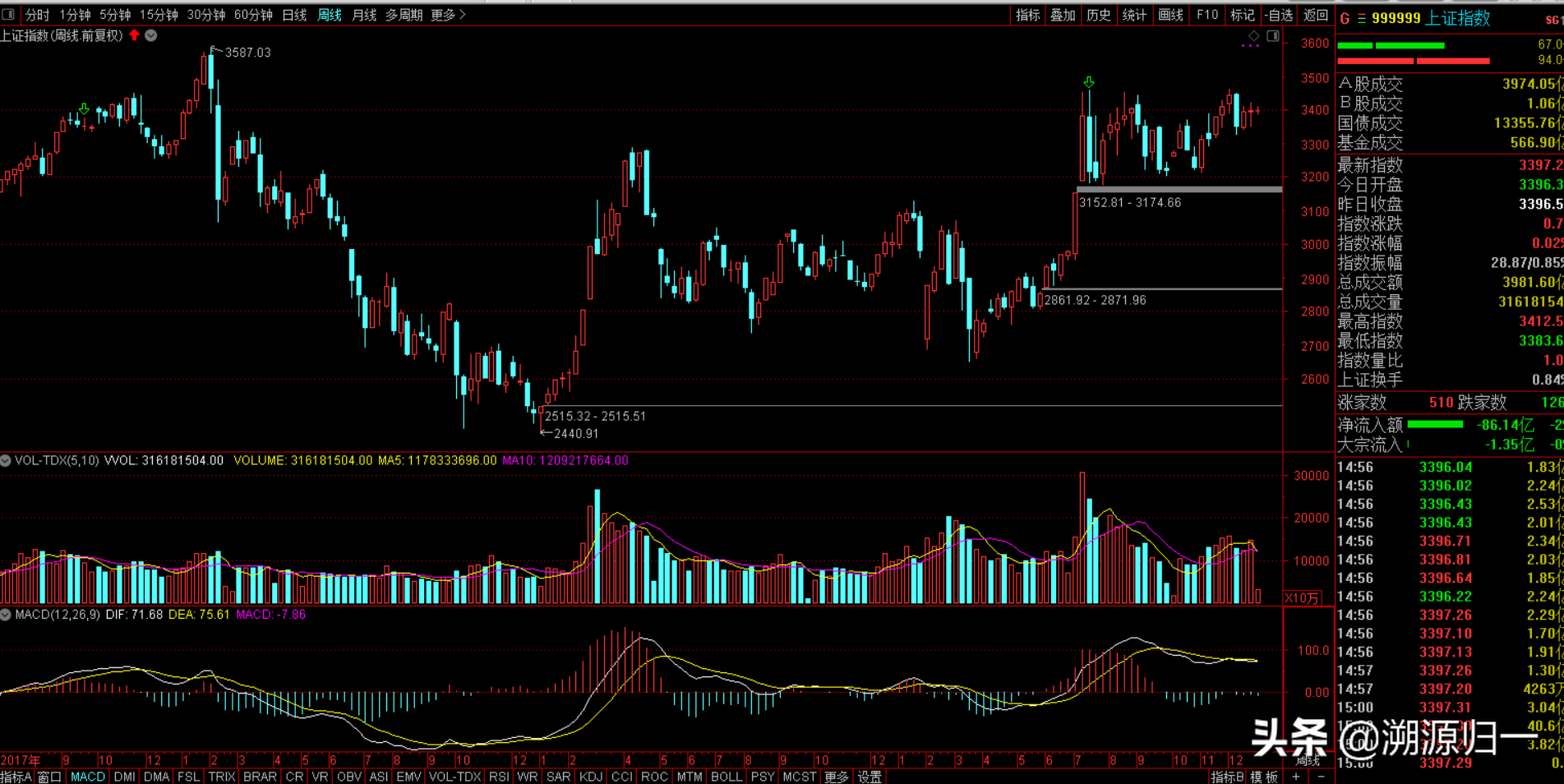Select the MCST indicator tab
Viewport: 1564px width, 784px height.
800,777
